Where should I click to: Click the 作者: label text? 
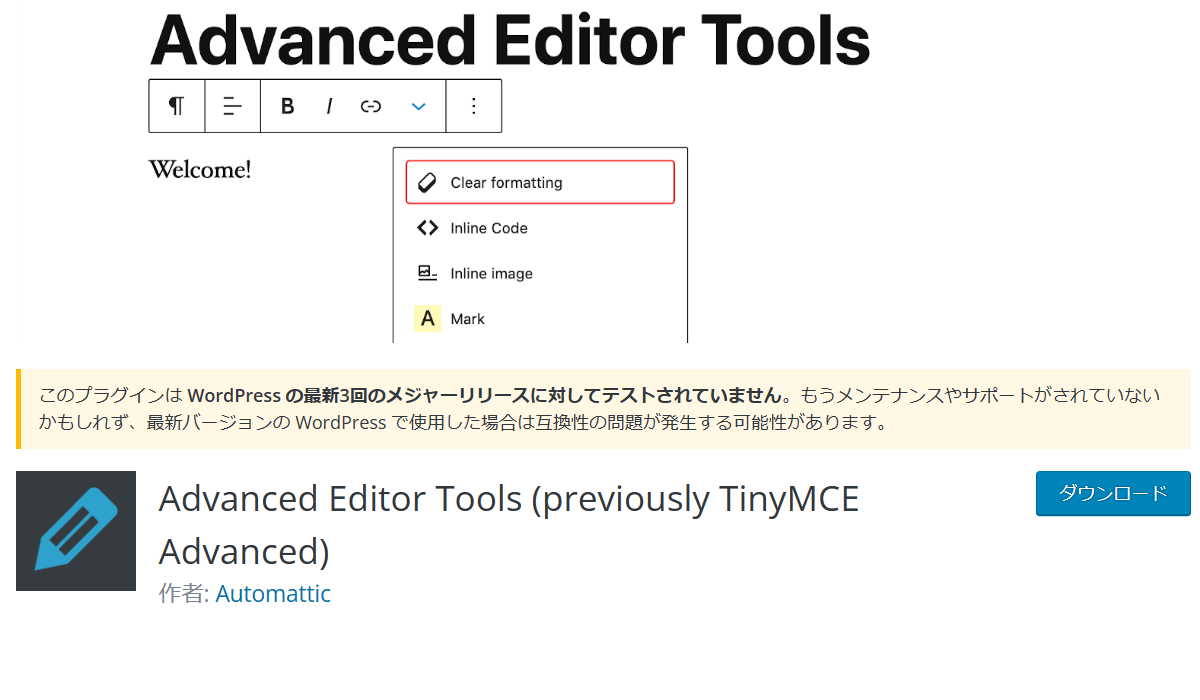184,594
